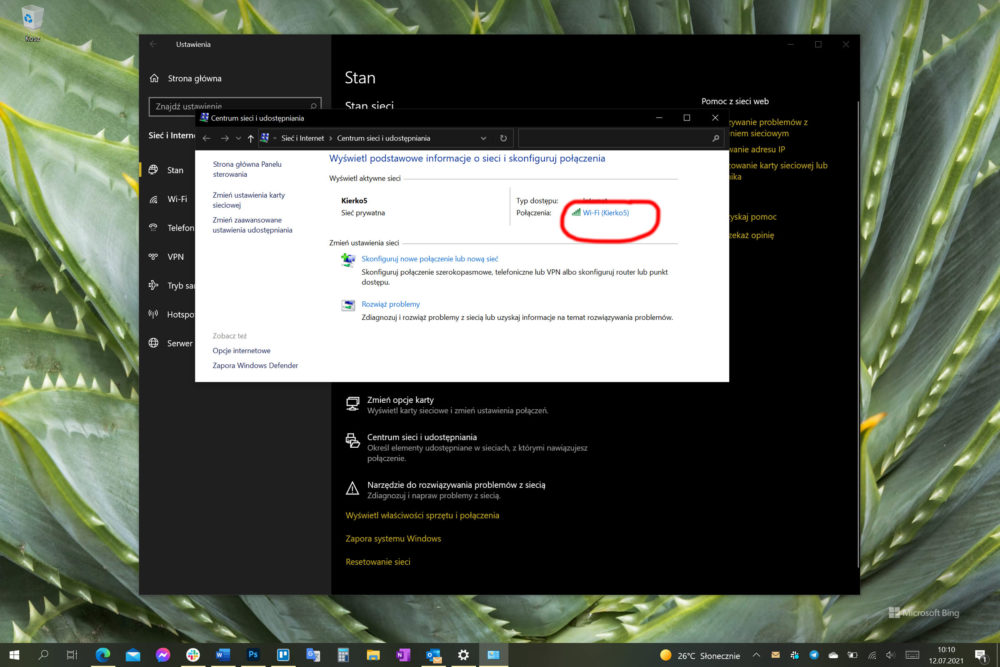
Task: Click the Control Panel search field
Action: tap(621, 138)
